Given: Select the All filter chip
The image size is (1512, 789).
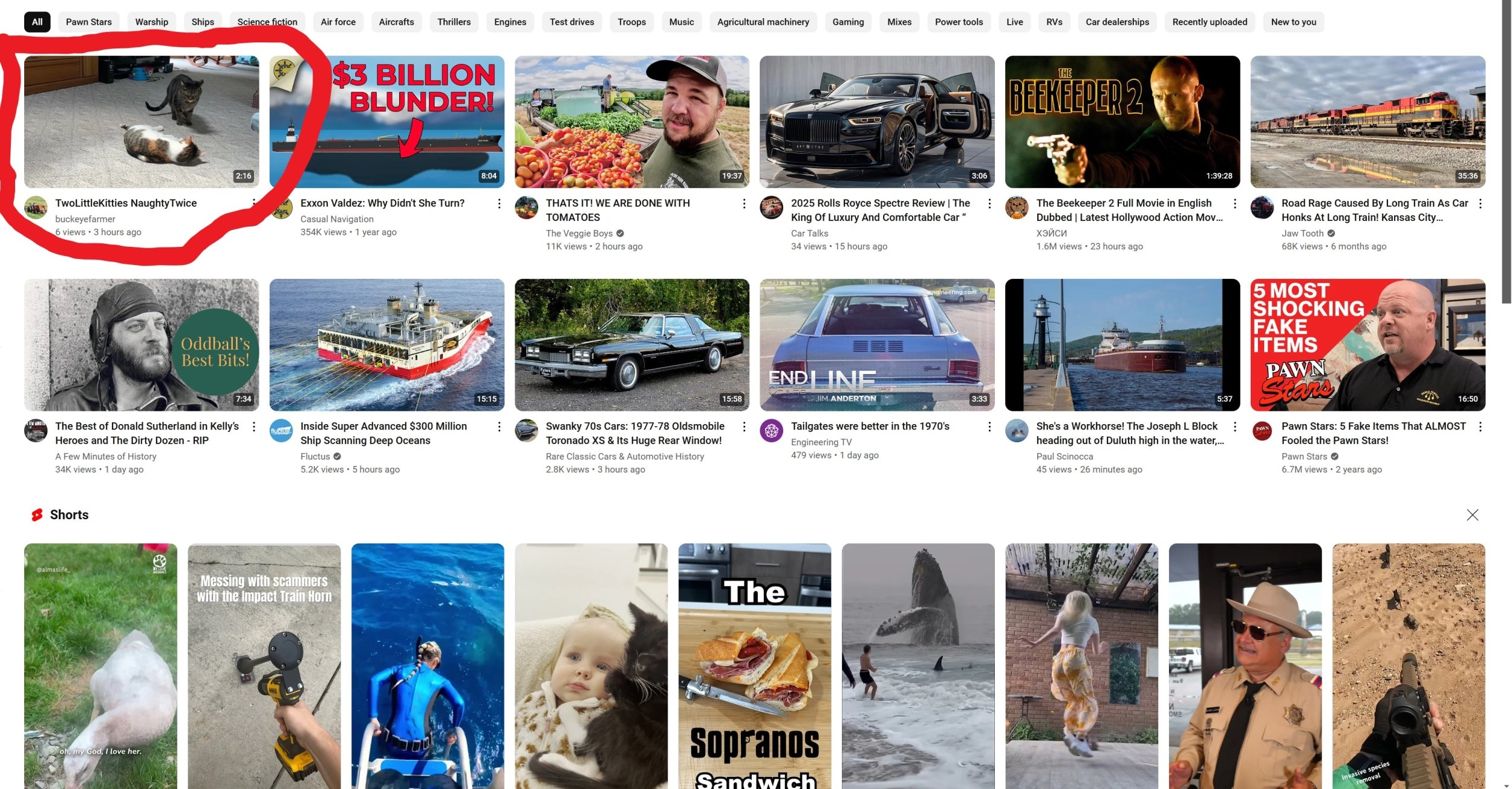Looking at the screenshot, I should (x=37, y=22).
